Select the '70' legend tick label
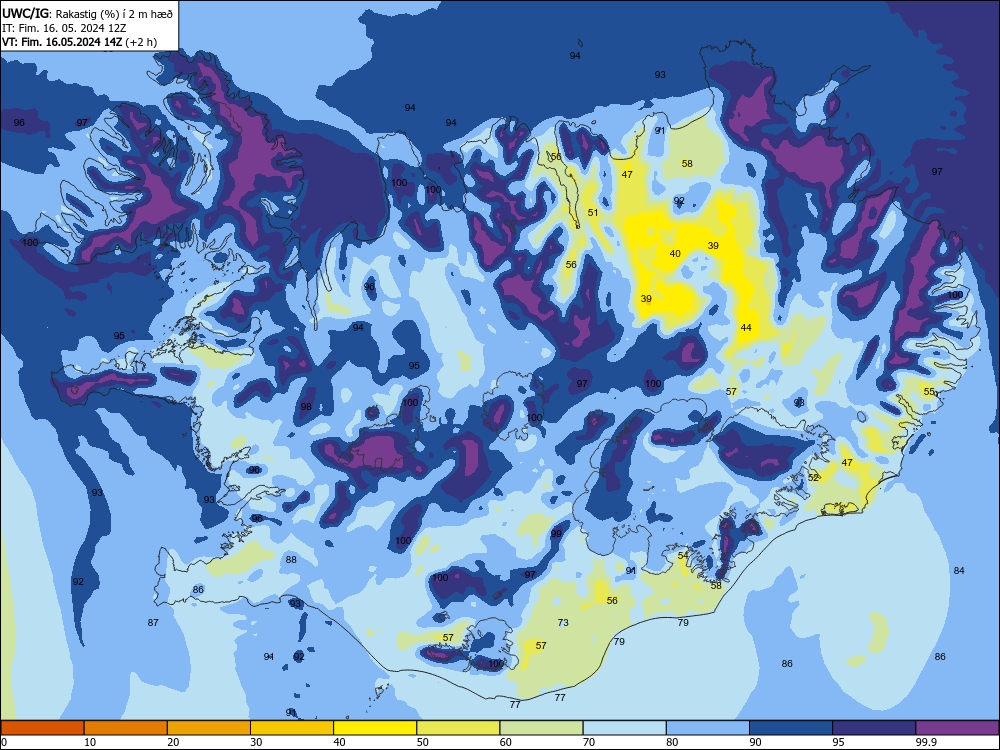This screenshot has width=1000, height=750. (589, 742)
